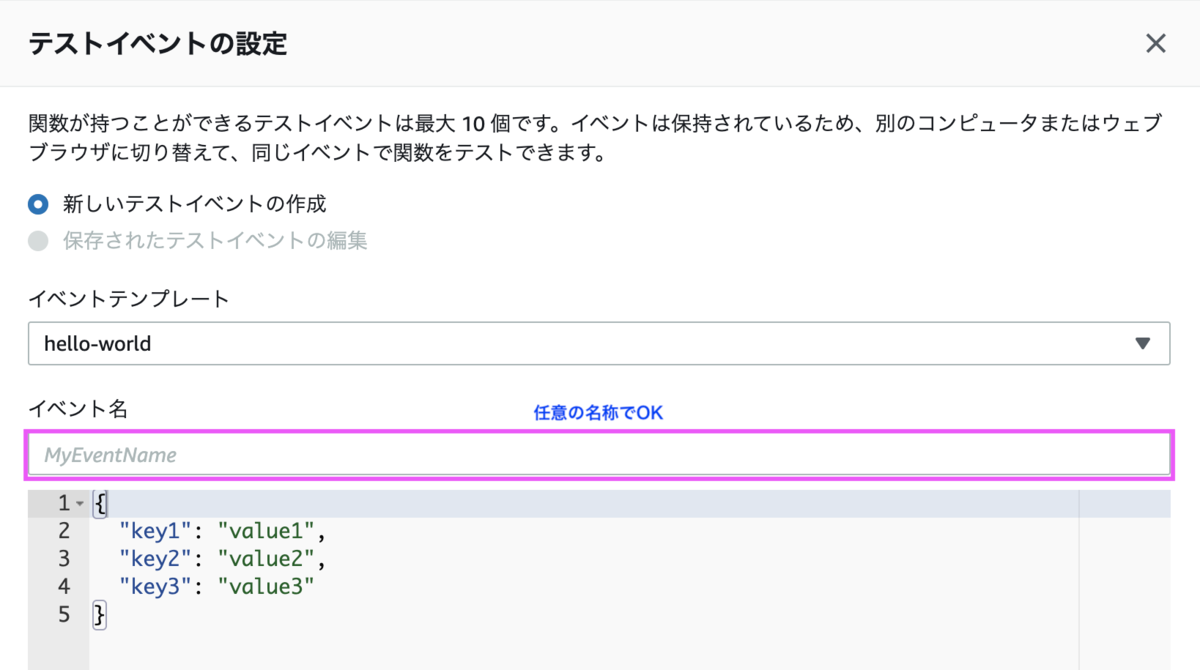Image resolution: width=1200 pixels, height=670 pixels.
Task: Close the テストイベントの設定 dialog with the X icon
Action: click(x=1155, y=43)
